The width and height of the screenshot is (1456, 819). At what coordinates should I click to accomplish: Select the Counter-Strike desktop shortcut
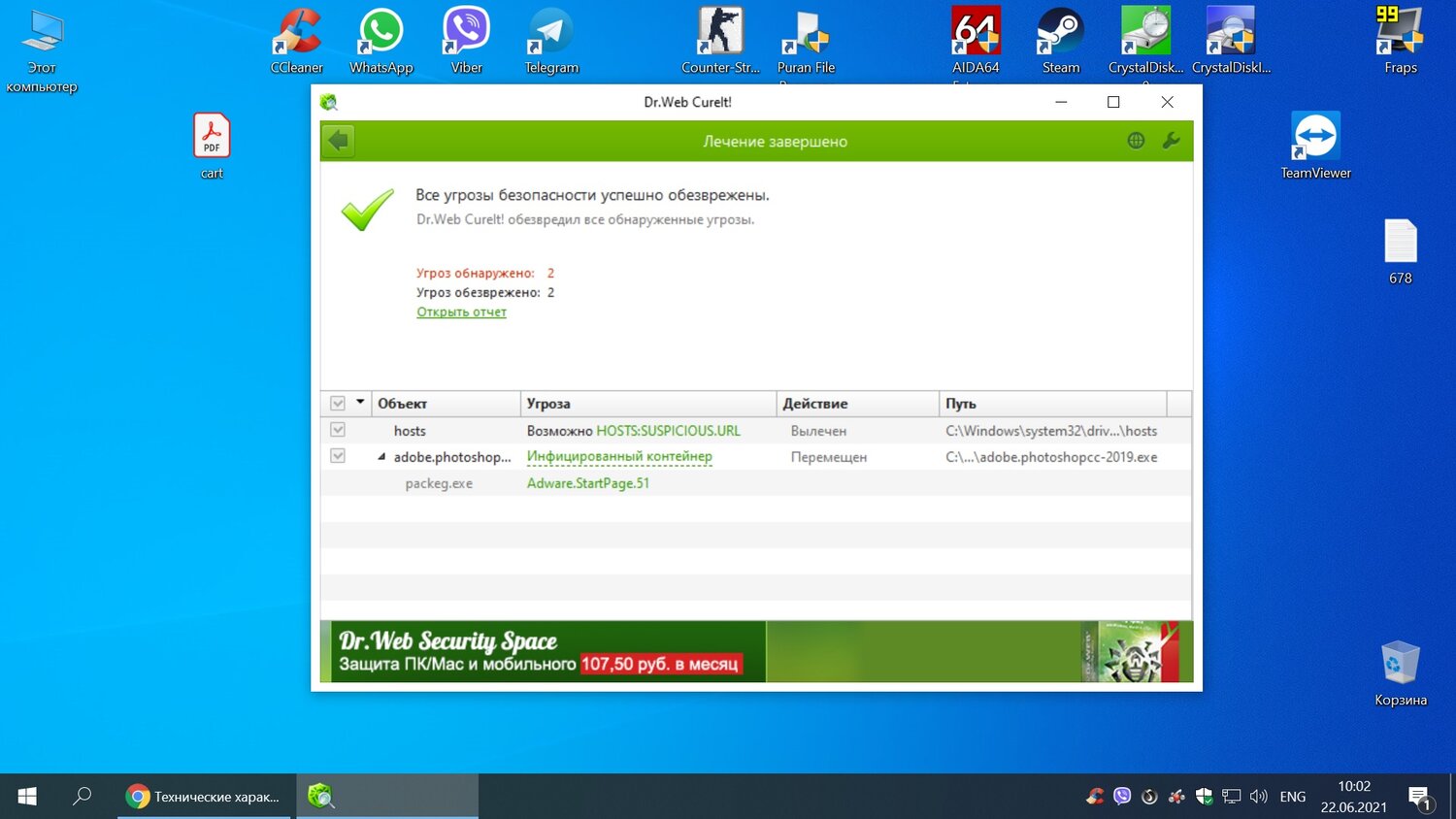tap(720, 41)
